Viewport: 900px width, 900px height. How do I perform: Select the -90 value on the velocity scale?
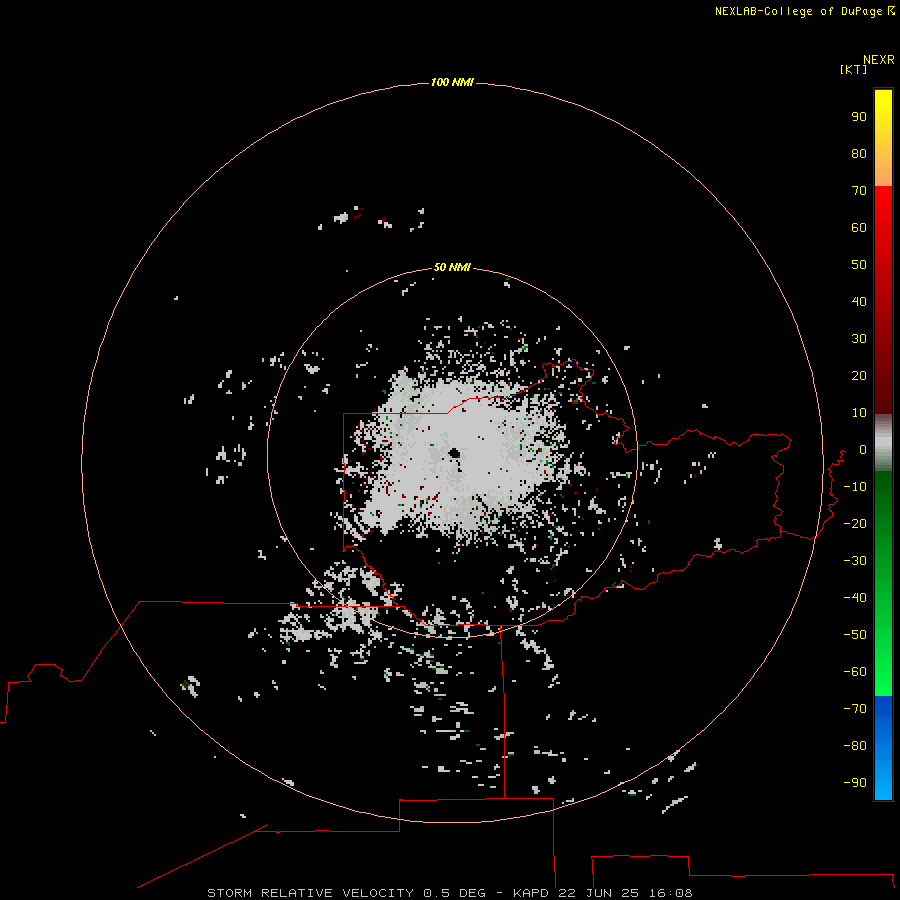coord(855,782)
